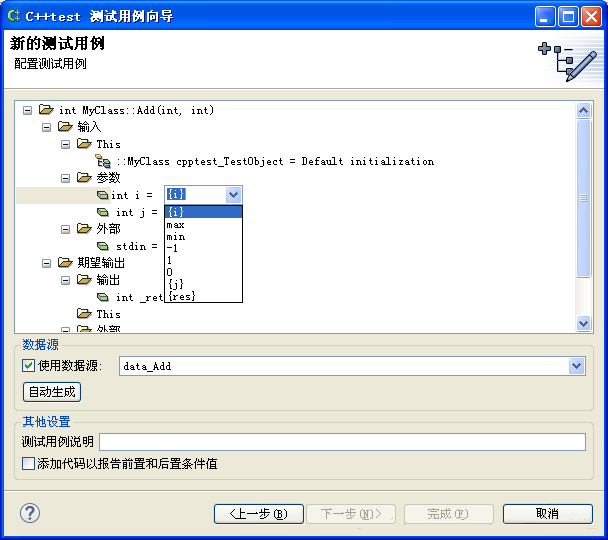Select the int j parameter icon
This screenshot has width=608, height=540.
(x=103, y=212)
